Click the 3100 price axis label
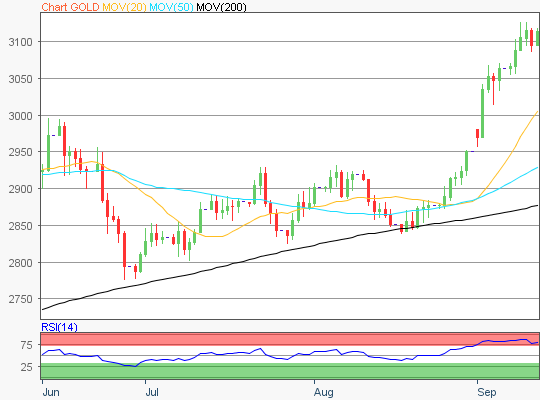The width and height of the screenshot is (540, 400). (x=20, y=42)
